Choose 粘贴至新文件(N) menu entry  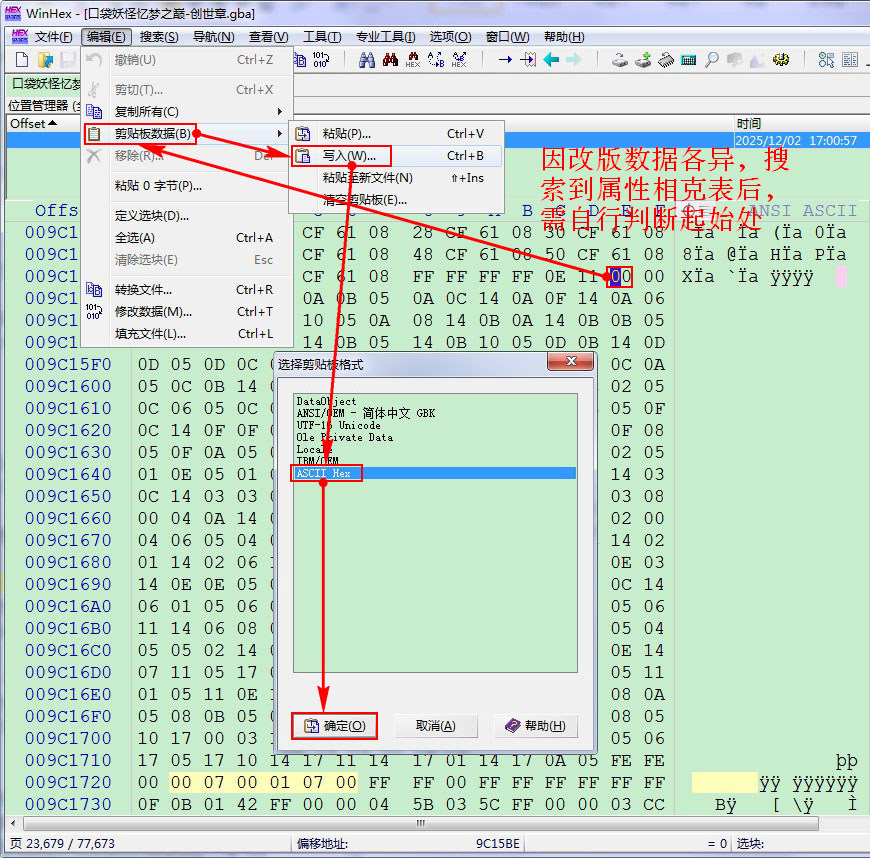(396, 178)
